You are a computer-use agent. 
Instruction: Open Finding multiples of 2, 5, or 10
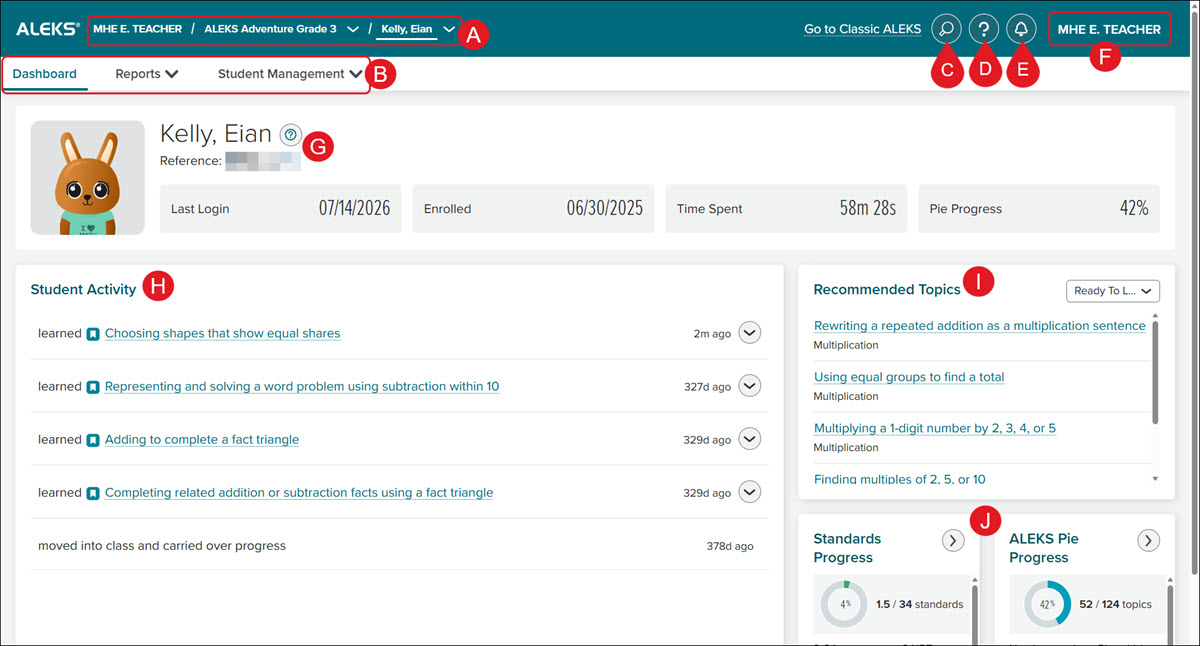pos(900,479)
